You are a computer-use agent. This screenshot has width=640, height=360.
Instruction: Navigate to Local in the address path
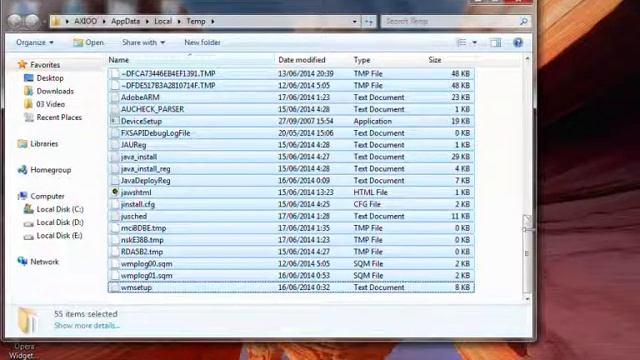[x=163, y=21]
